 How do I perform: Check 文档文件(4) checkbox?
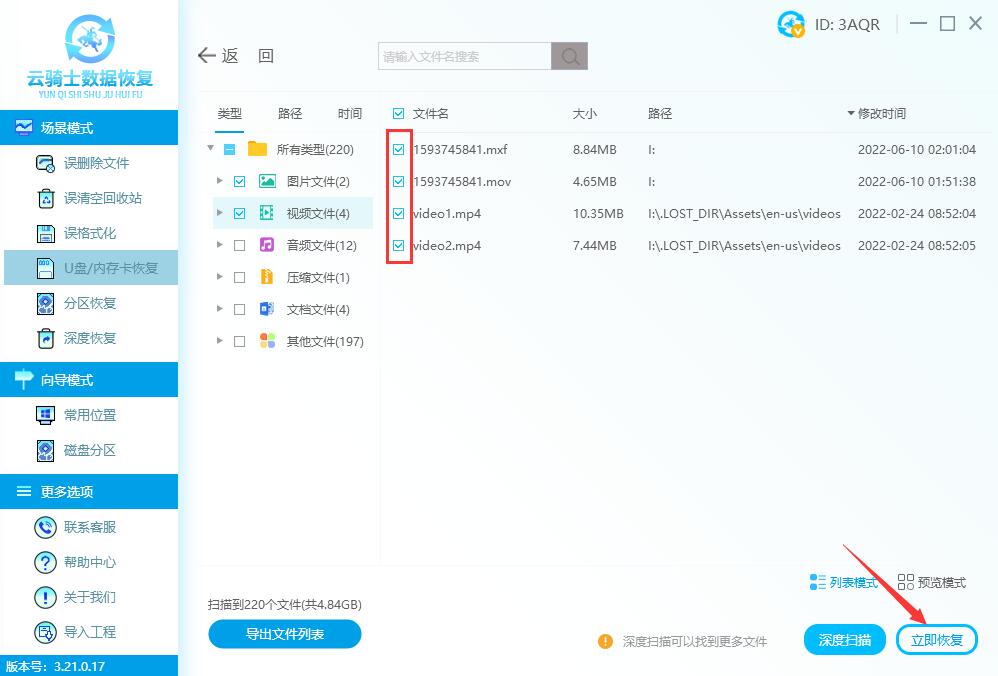click(x=239, y=309)
